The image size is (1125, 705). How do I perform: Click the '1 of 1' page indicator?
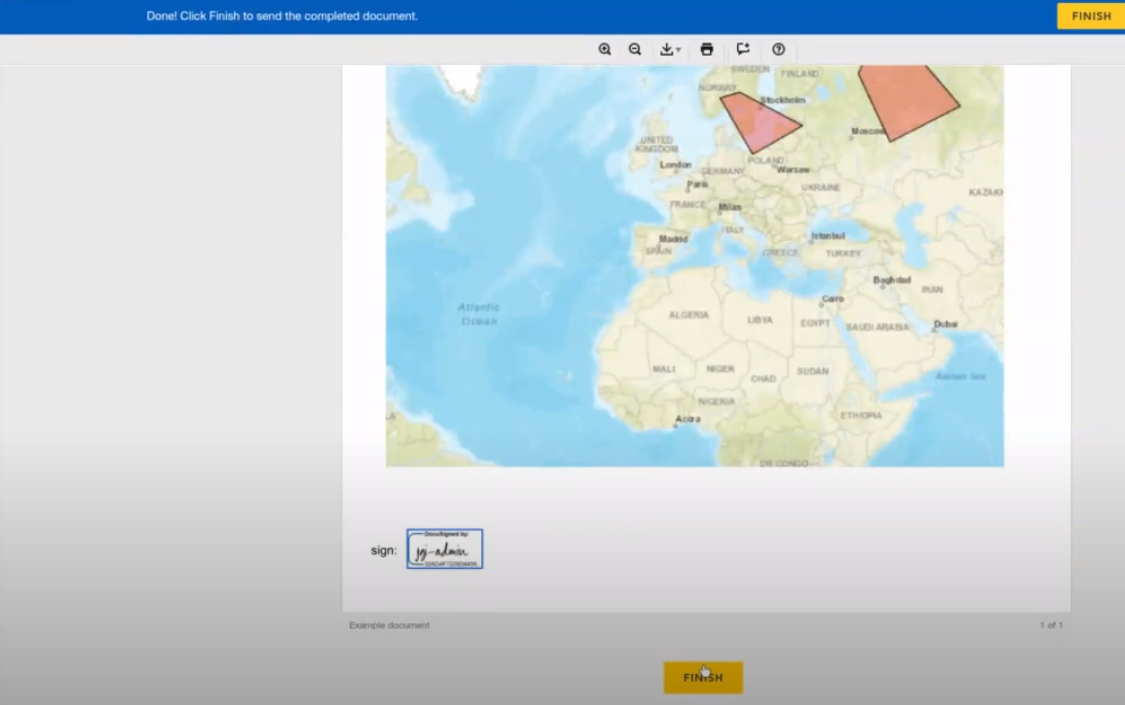pos(1051,625)
